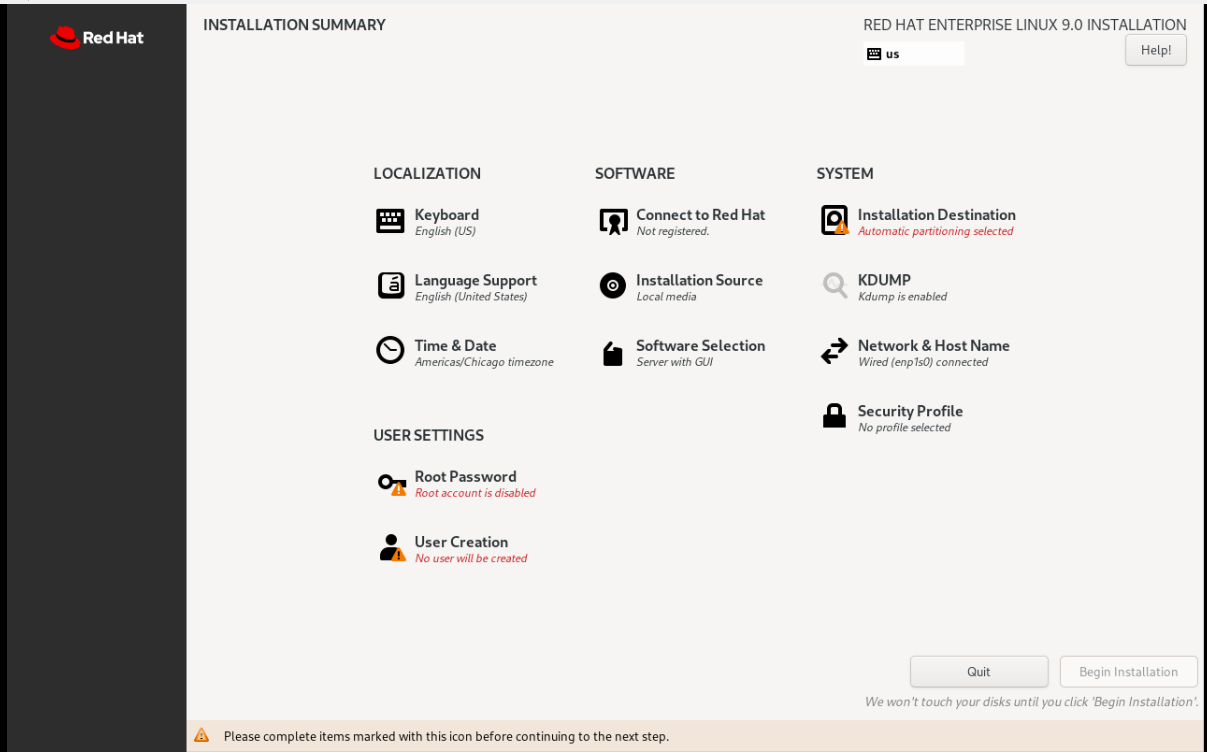Click 'No profile selected' text

pyautogui.click(x=904, y=428)
